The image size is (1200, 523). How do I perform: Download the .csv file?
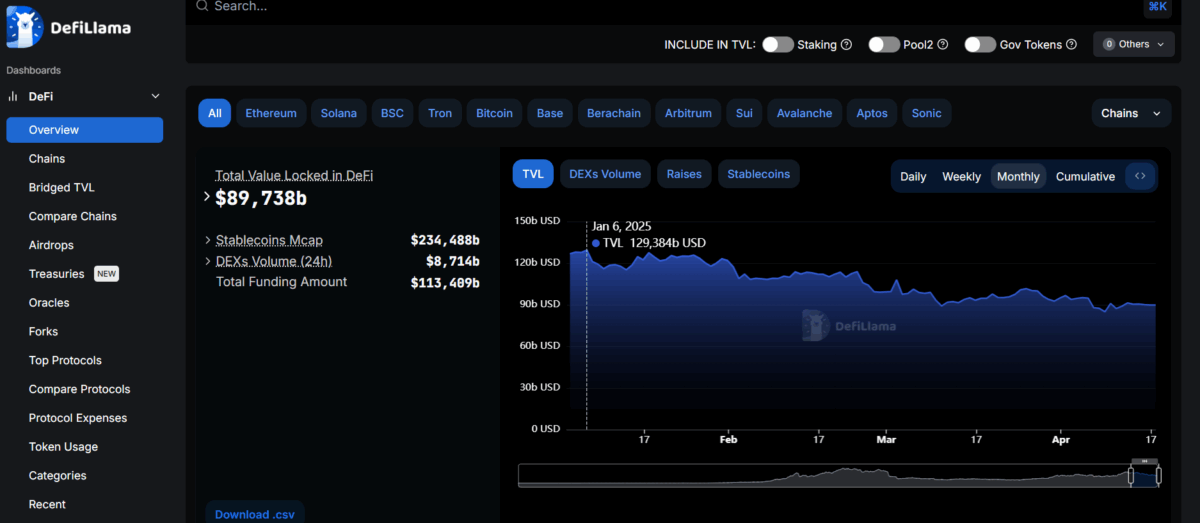pyautogui.click(x=255, y=514)
